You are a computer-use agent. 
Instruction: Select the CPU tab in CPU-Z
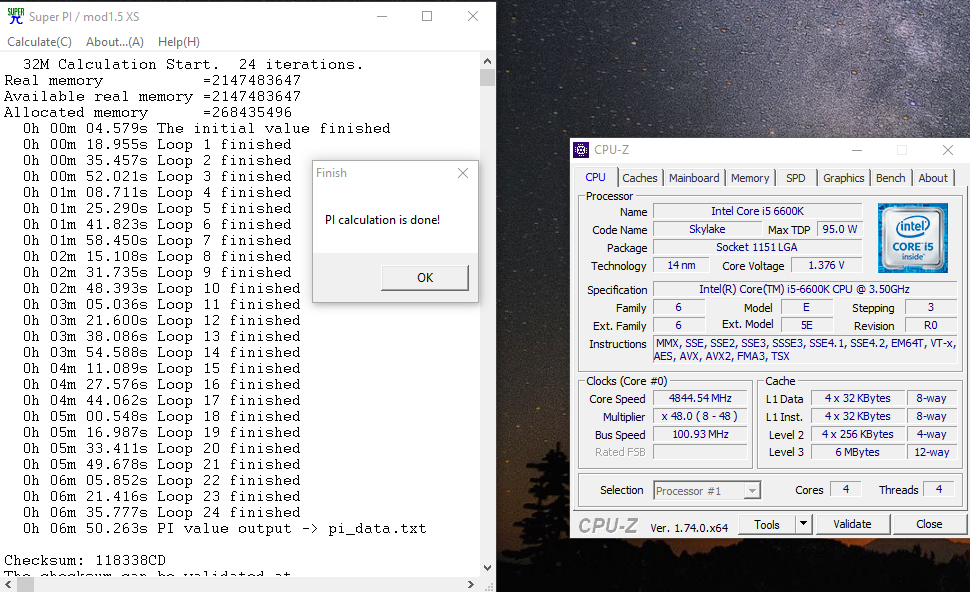(595, 177)
